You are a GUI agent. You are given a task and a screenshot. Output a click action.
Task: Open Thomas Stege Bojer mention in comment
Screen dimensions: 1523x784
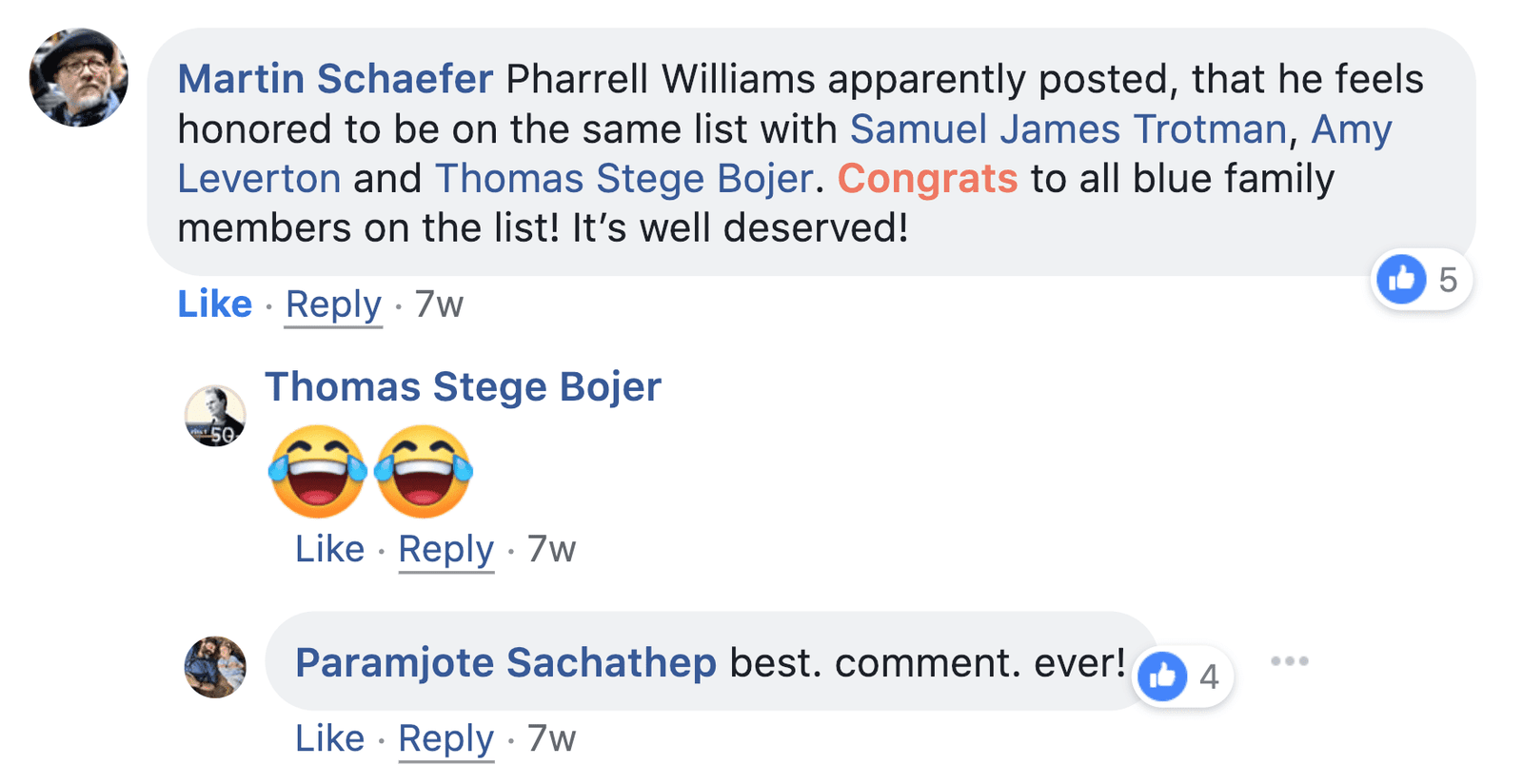(624, 179)
